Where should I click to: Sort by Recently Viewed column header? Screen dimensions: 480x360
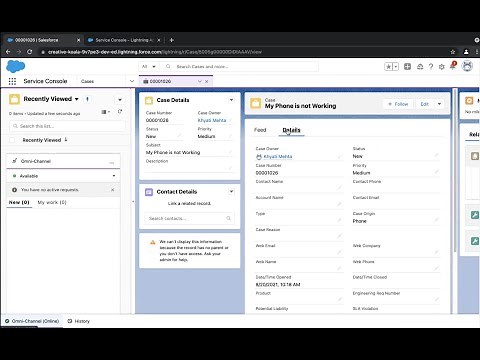[42, 140]
